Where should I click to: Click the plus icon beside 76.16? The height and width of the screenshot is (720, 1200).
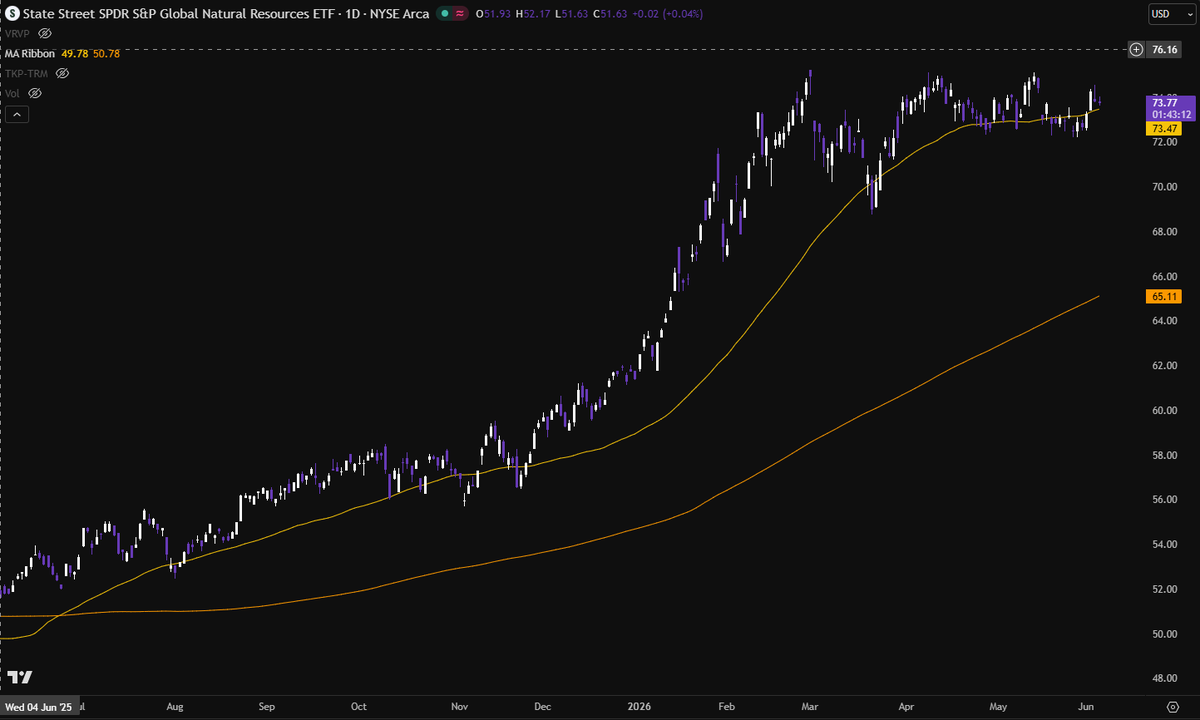click(x=1135, y=49)
